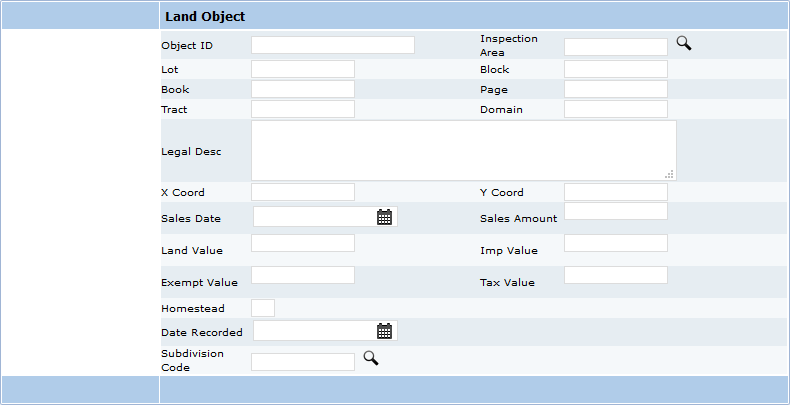This screenshot has height=405, width=790.
Task: Focus the Lot input field
Action: [x=302, y=69]
